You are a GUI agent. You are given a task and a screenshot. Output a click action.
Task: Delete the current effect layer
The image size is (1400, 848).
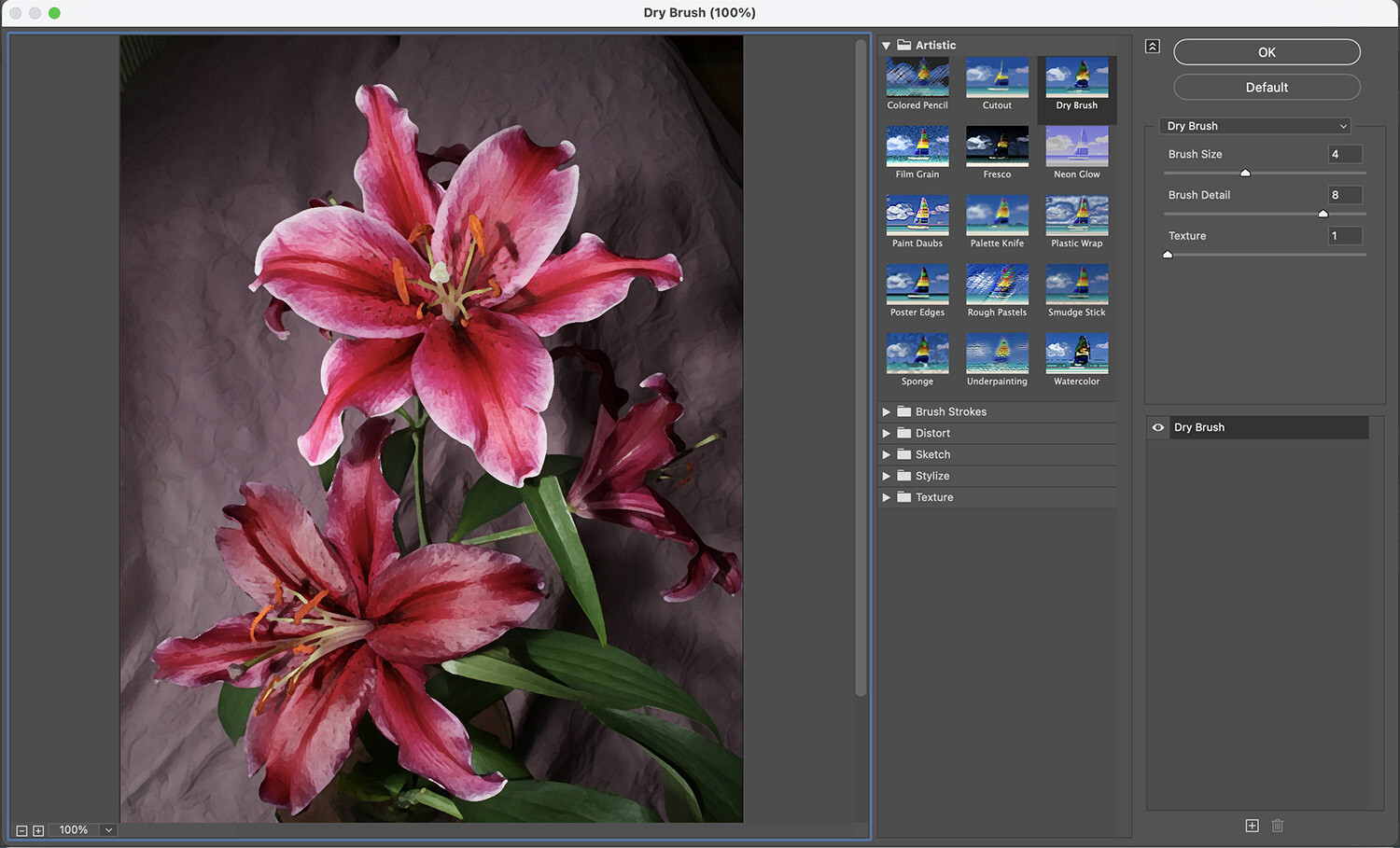(x=1278, y=826)
